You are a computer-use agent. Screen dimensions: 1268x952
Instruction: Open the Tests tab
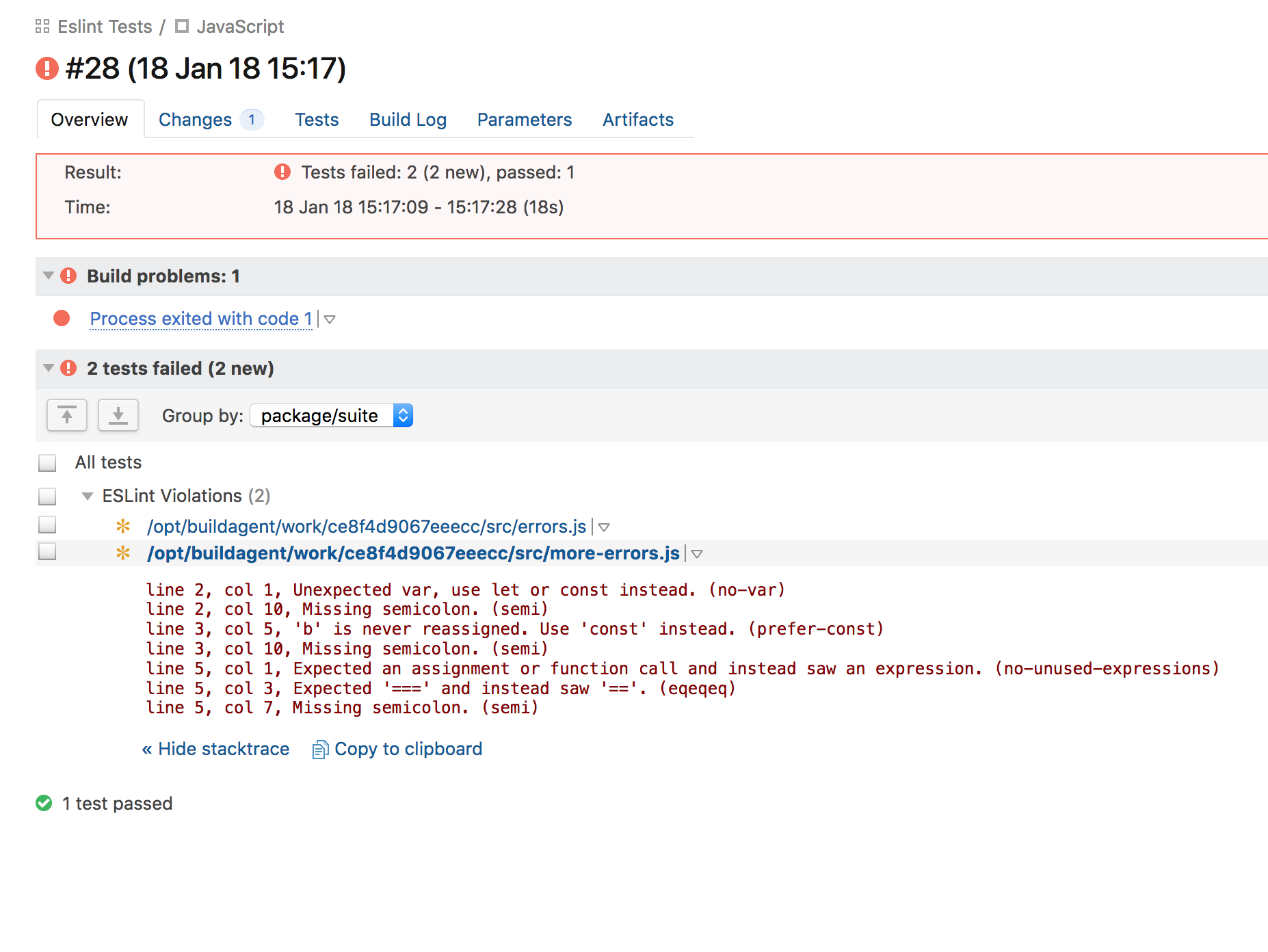pos(317,120)
